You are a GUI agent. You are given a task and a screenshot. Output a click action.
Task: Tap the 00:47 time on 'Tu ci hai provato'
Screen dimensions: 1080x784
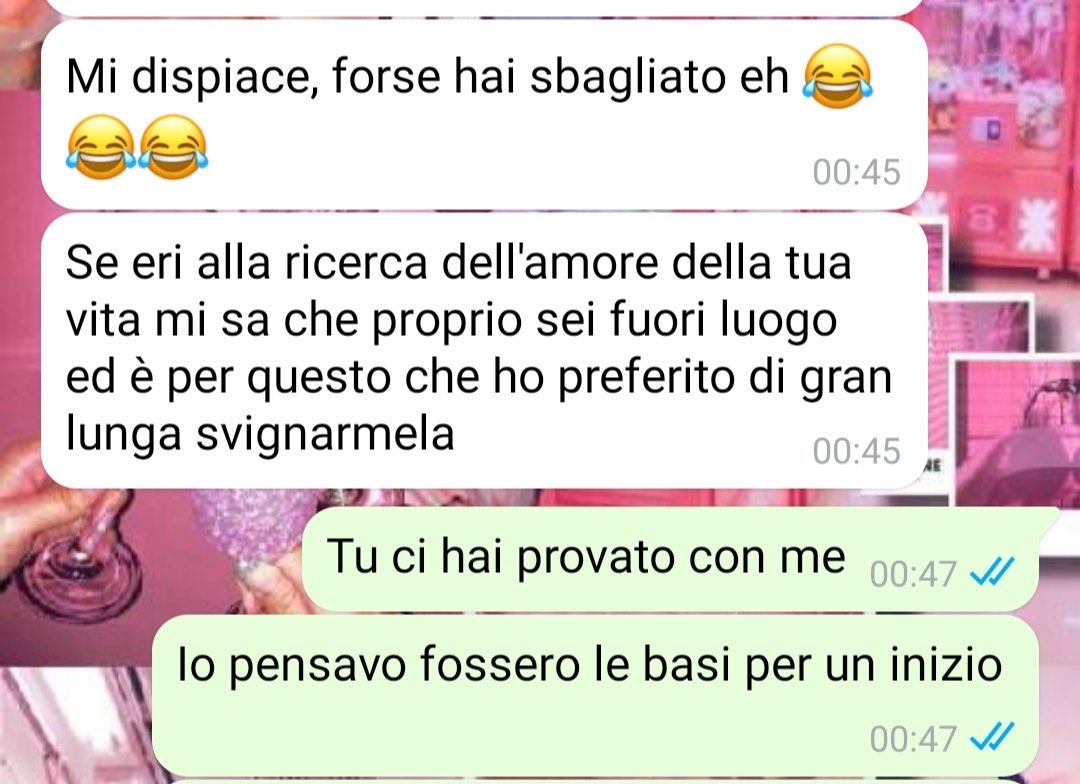(913, 574)
